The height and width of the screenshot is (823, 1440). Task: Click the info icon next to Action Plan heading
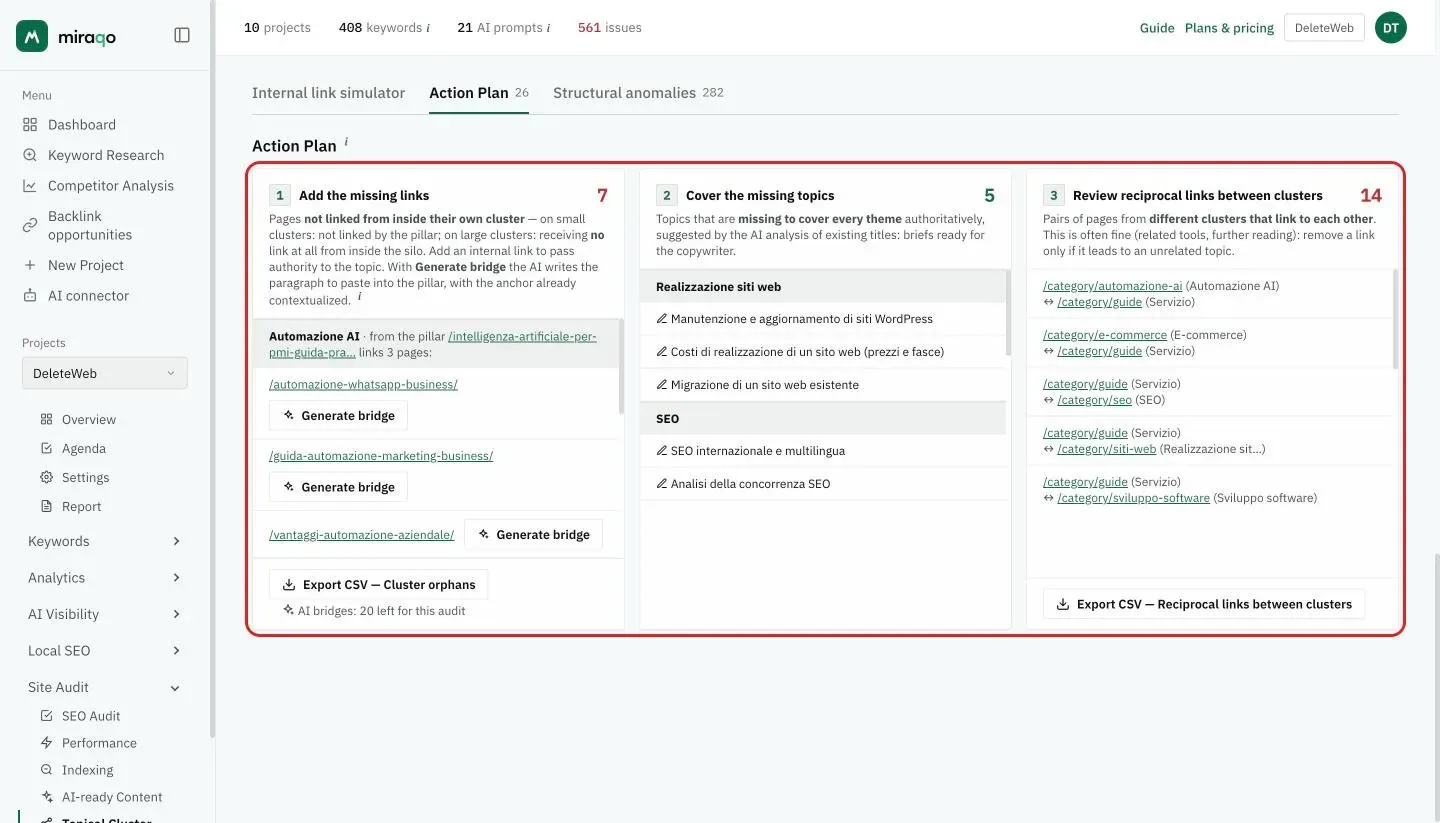click(346, 142)
